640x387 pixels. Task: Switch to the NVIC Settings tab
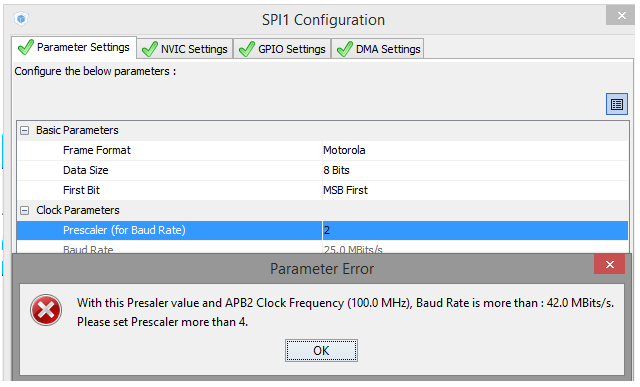pyautogui.click(x=185, y=49)
